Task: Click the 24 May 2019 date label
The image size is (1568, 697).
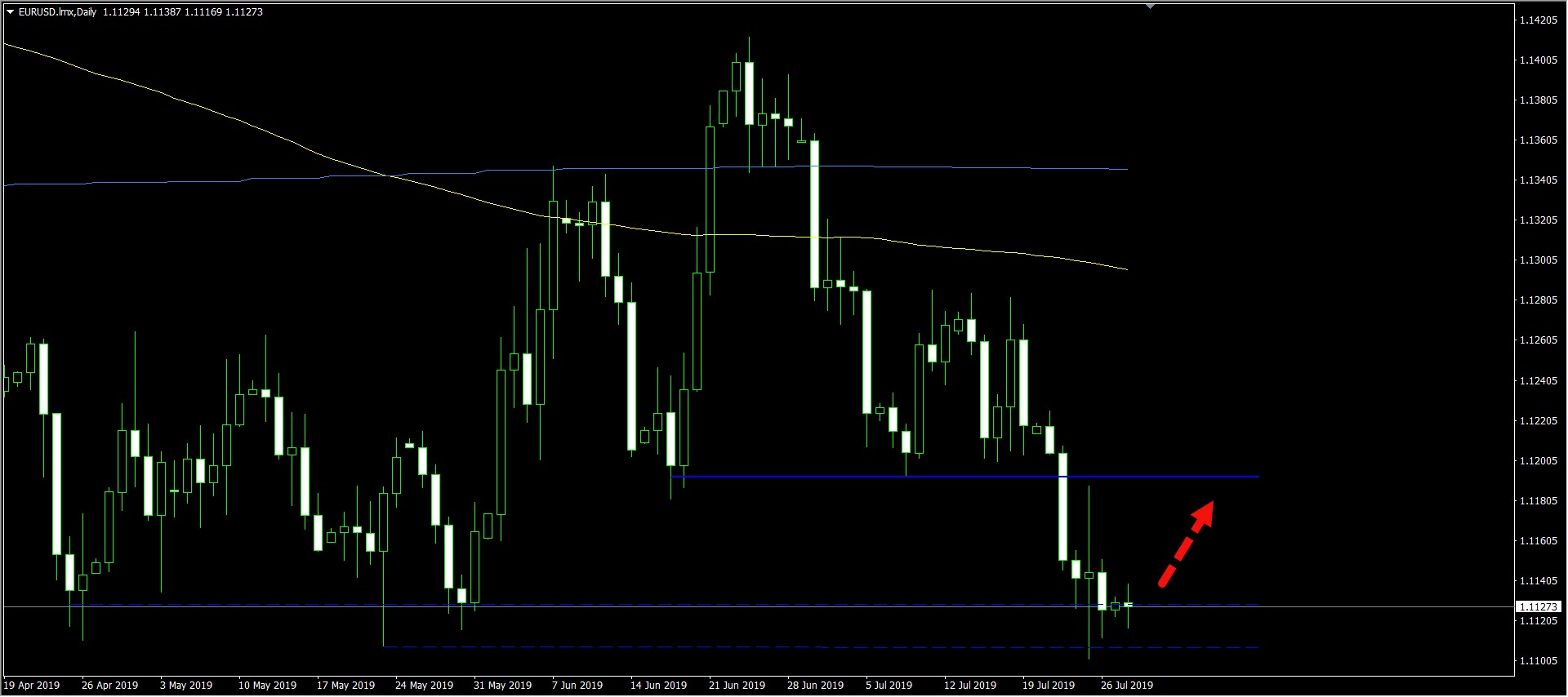Action: click(x=424, y=686)
